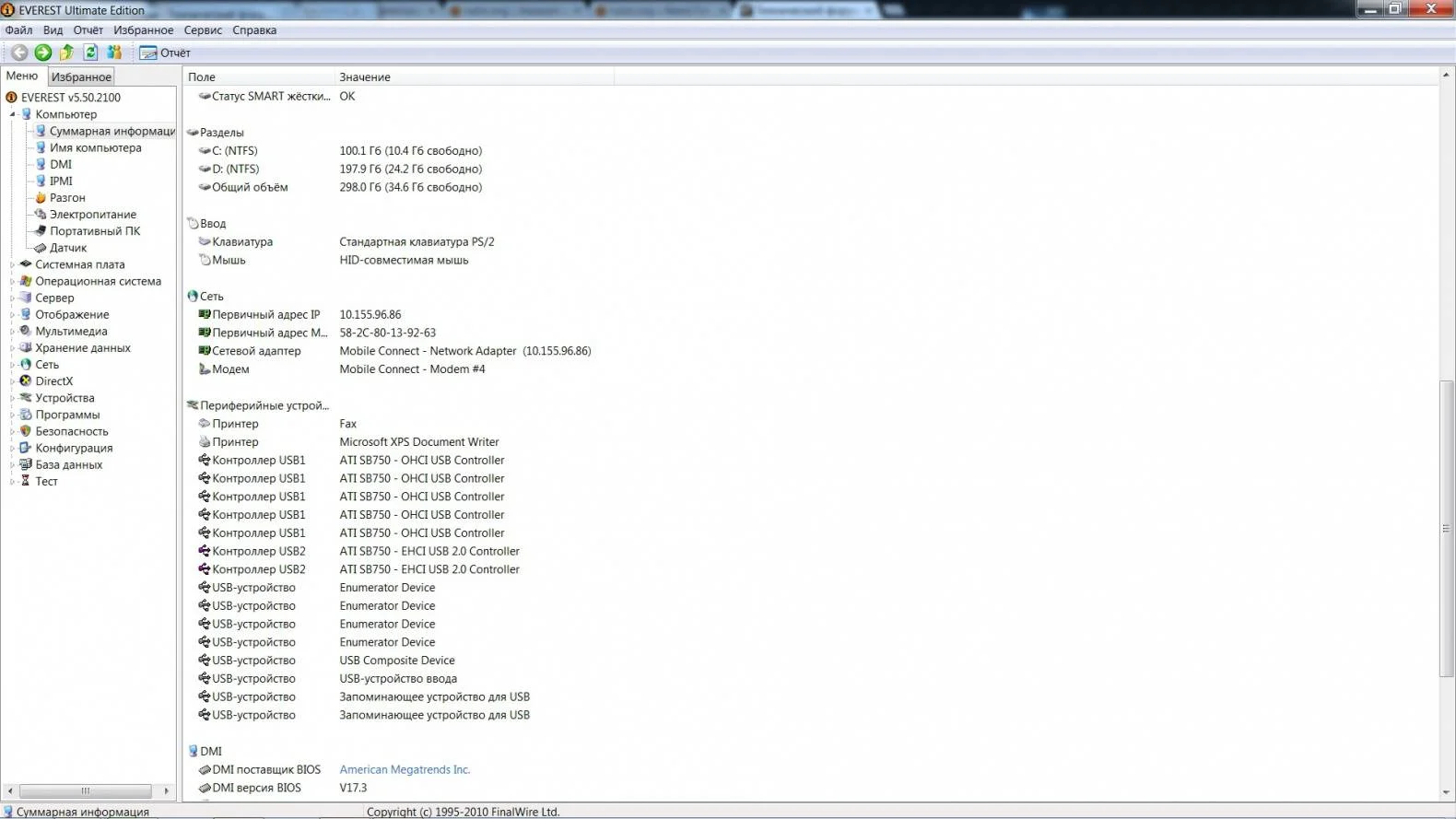This screenshot has width=1456, height=819.
Task: Click the База данных icon in tree
Action: click(26, 464)
